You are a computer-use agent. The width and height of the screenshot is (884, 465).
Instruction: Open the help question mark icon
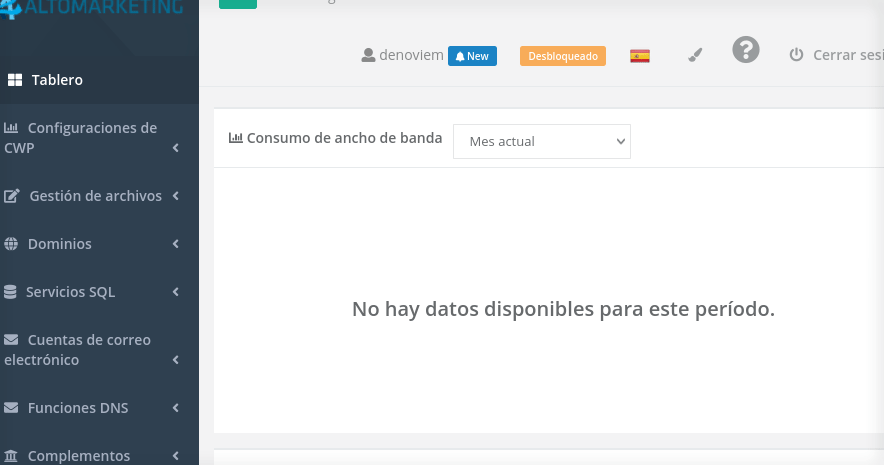click(x=746, y=50)
